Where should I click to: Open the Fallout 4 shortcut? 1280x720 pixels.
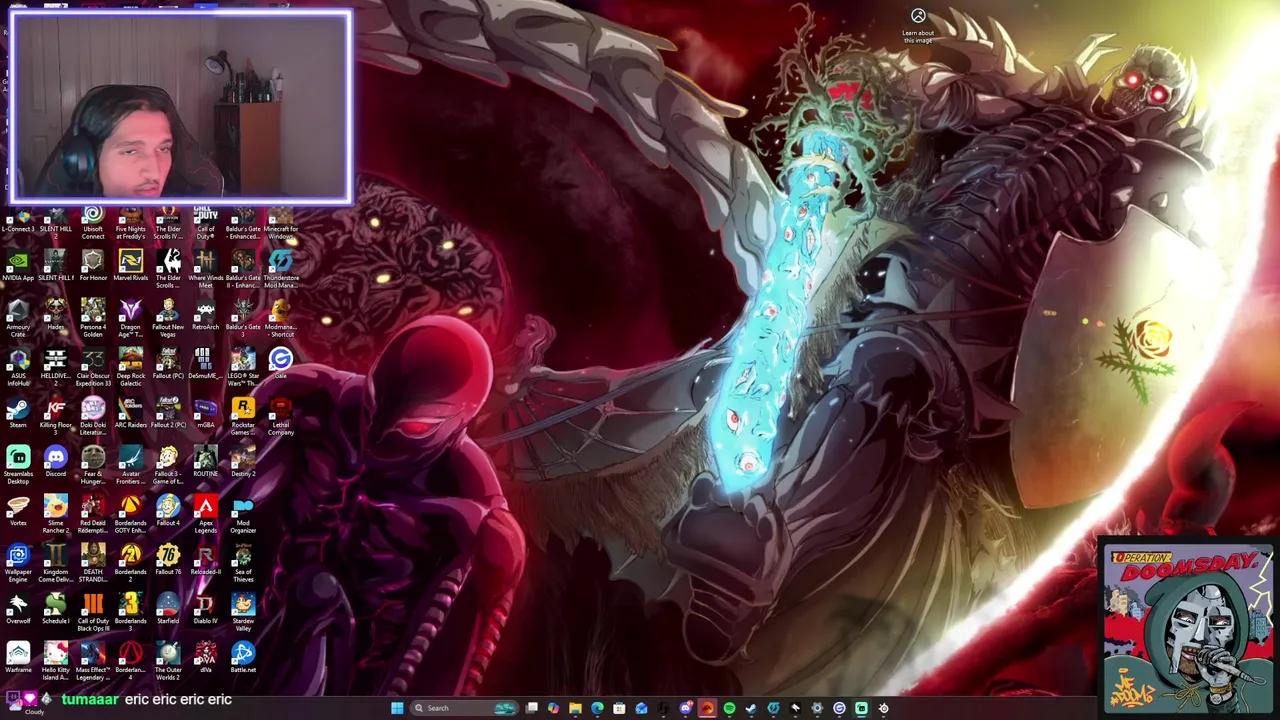(x=168, y=511)
